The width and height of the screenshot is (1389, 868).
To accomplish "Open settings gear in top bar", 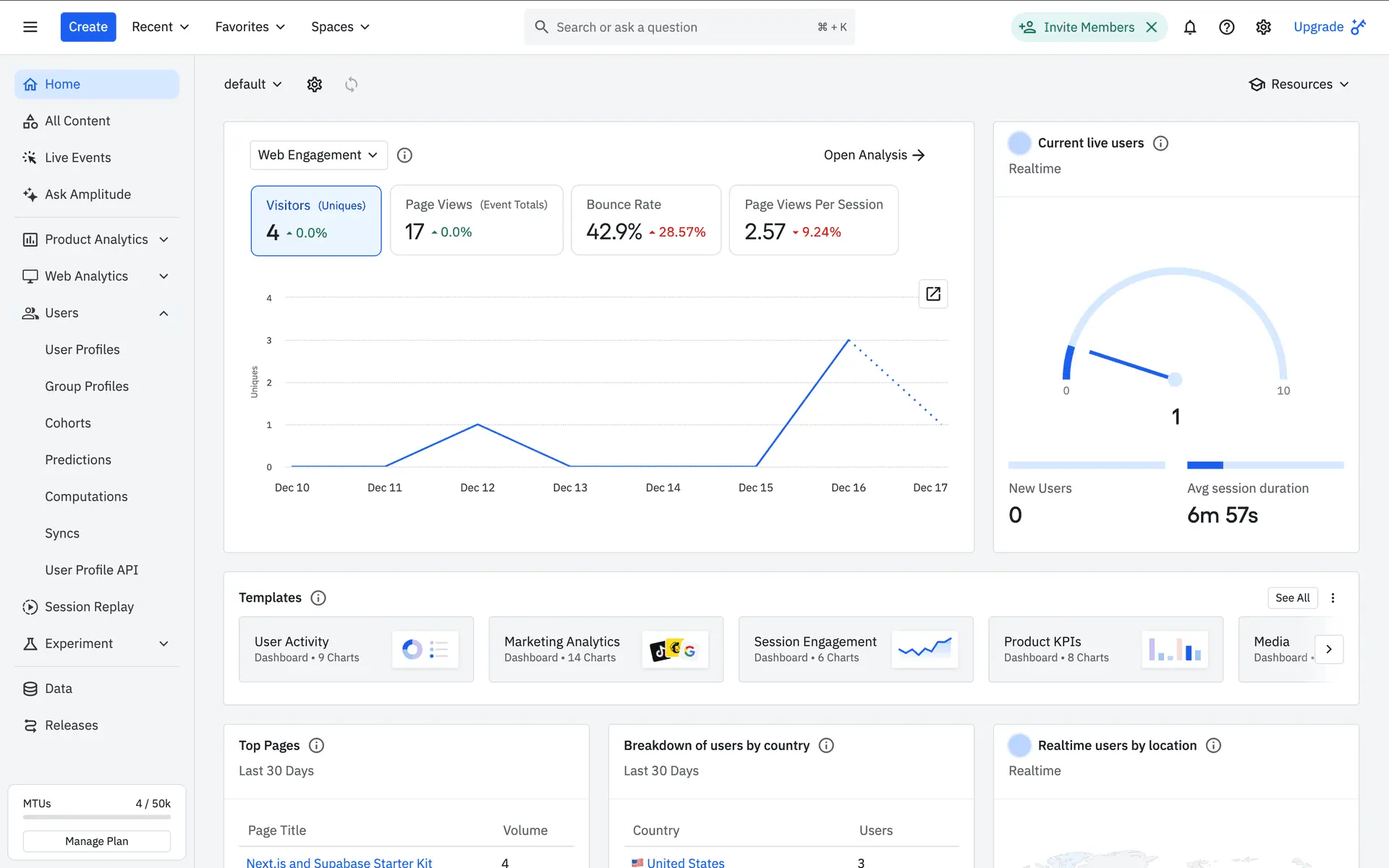I will pos(1263,27).
